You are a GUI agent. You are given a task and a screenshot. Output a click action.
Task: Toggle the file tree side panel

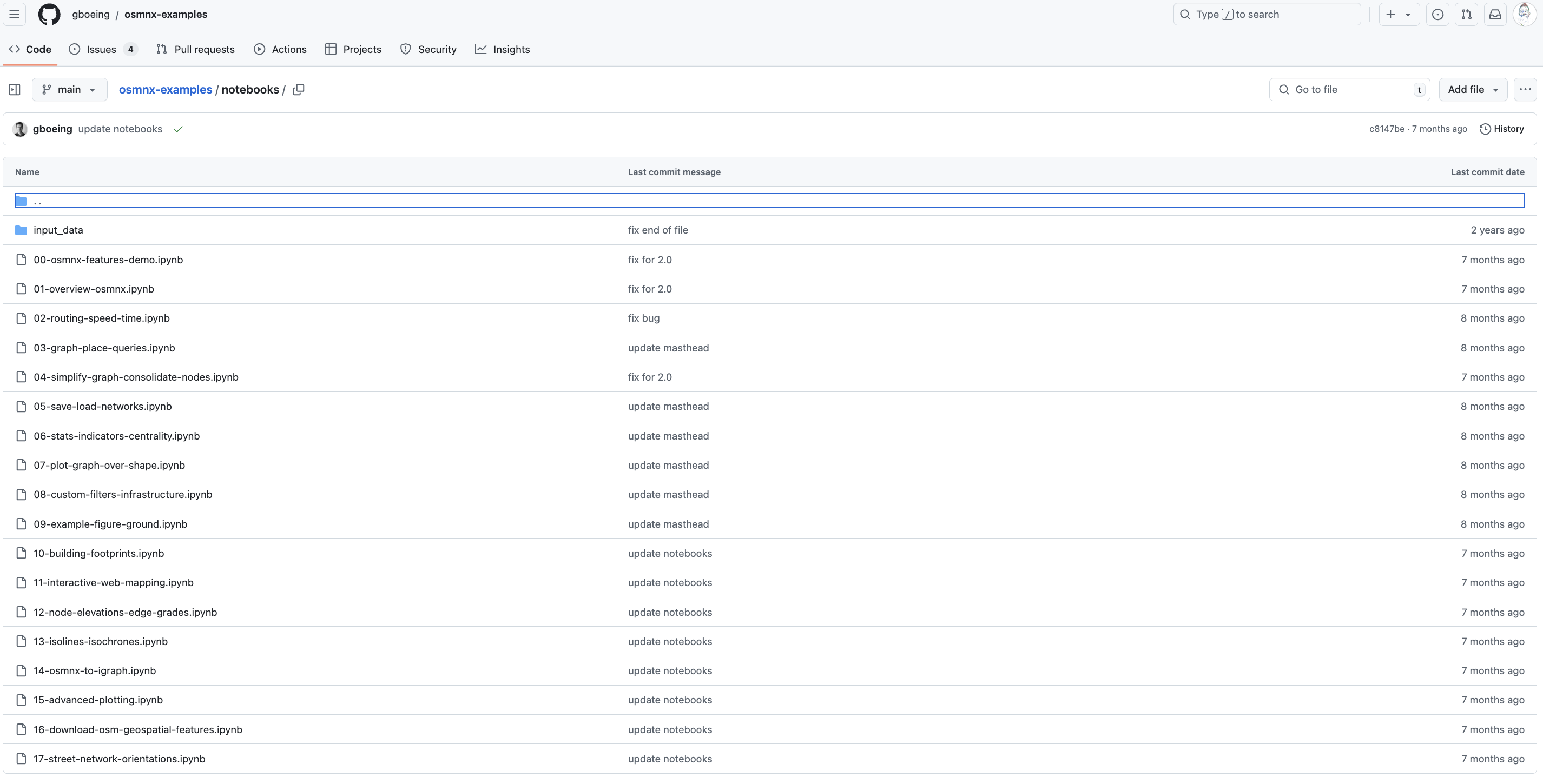pos(15,89)
